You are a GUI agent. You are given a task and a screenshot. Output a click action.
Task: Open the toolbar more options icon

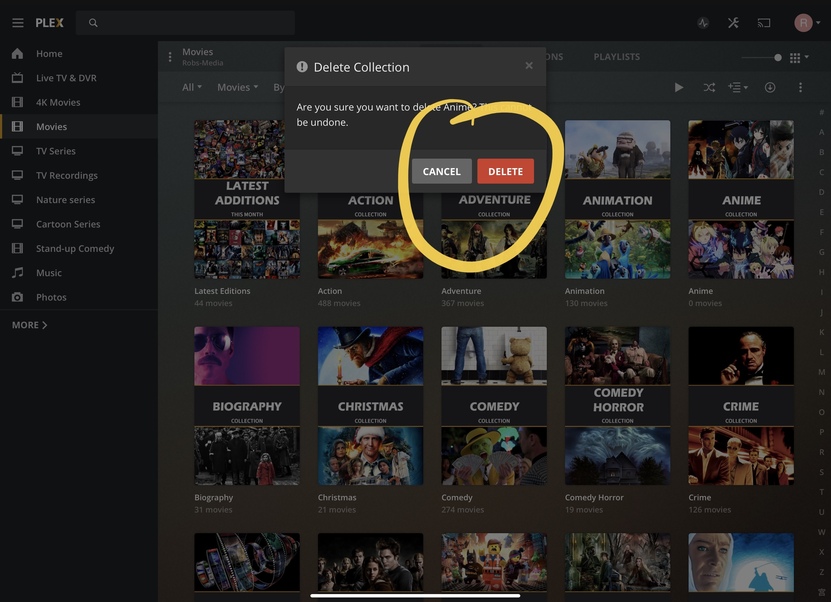point(800,87)
